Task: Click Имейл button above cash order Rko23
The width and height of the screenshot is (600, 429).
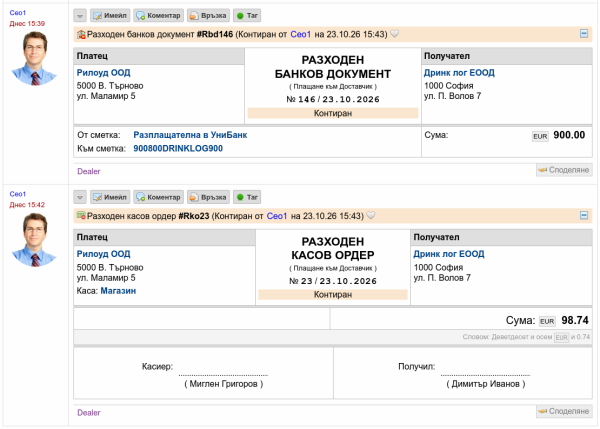Action: pyautogui.click(x=110, y=197)
